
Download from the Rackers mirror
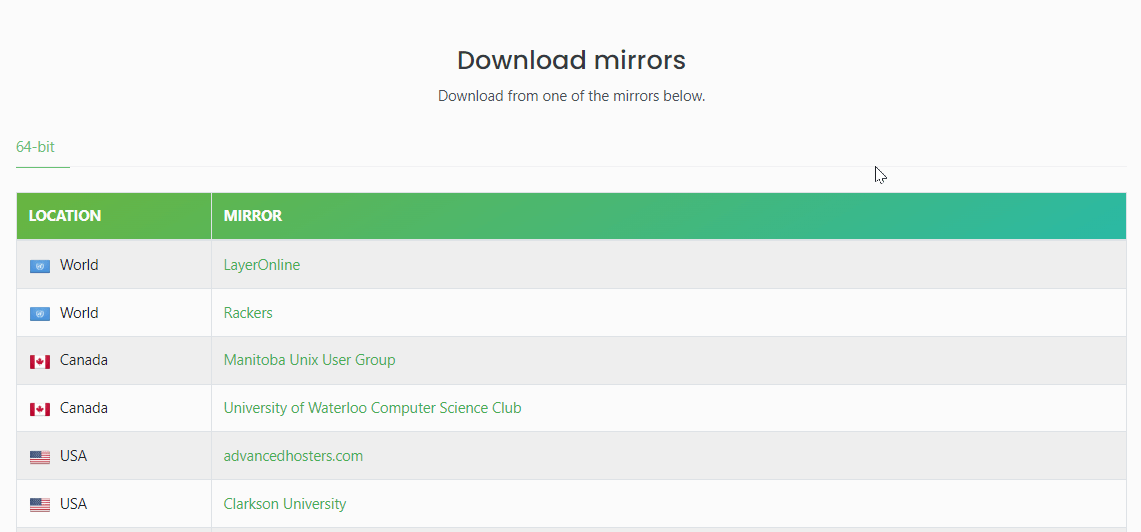(x=248, y=313)
